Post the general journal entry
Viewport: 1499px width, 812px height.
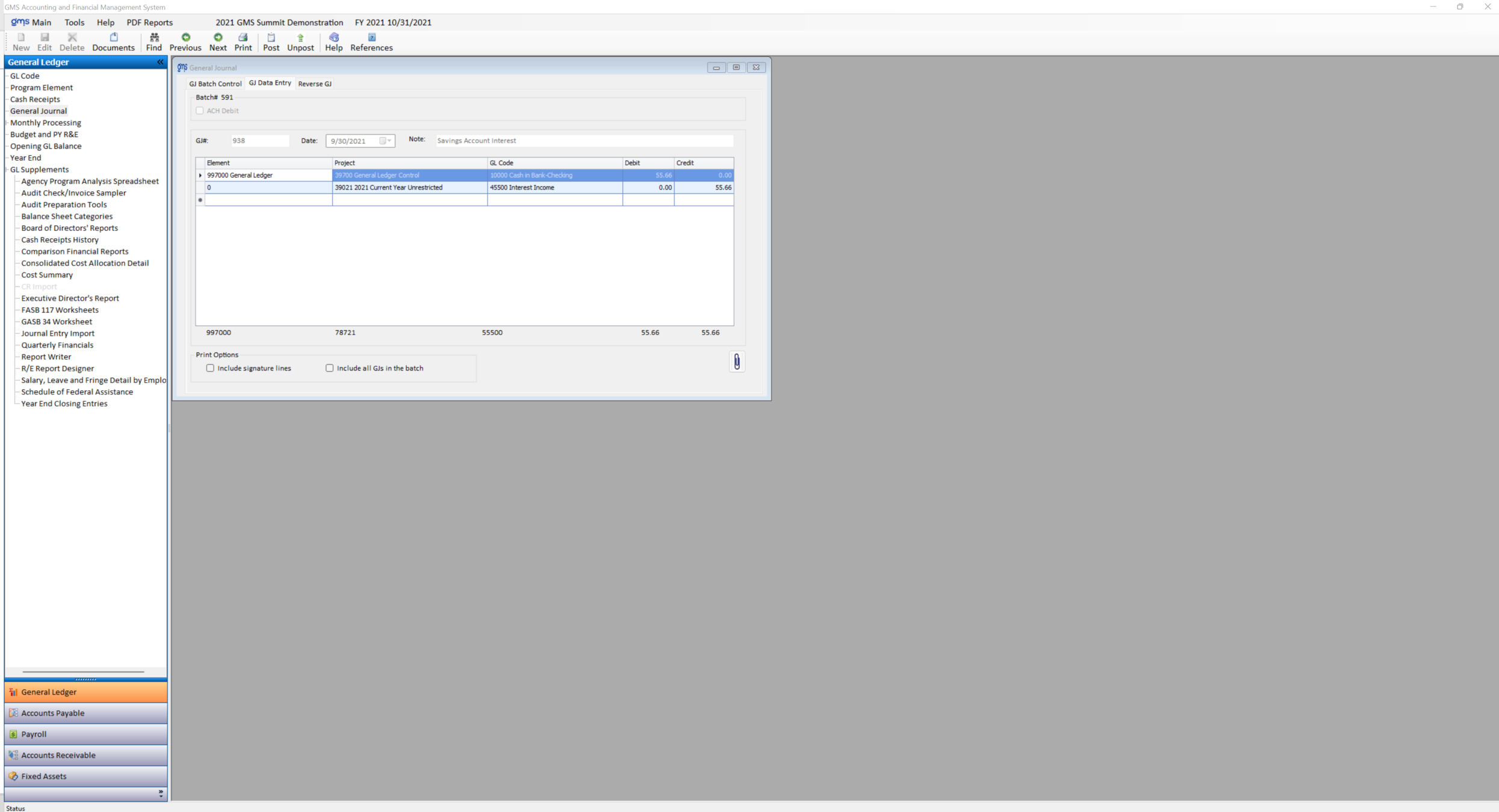point(271,42)
